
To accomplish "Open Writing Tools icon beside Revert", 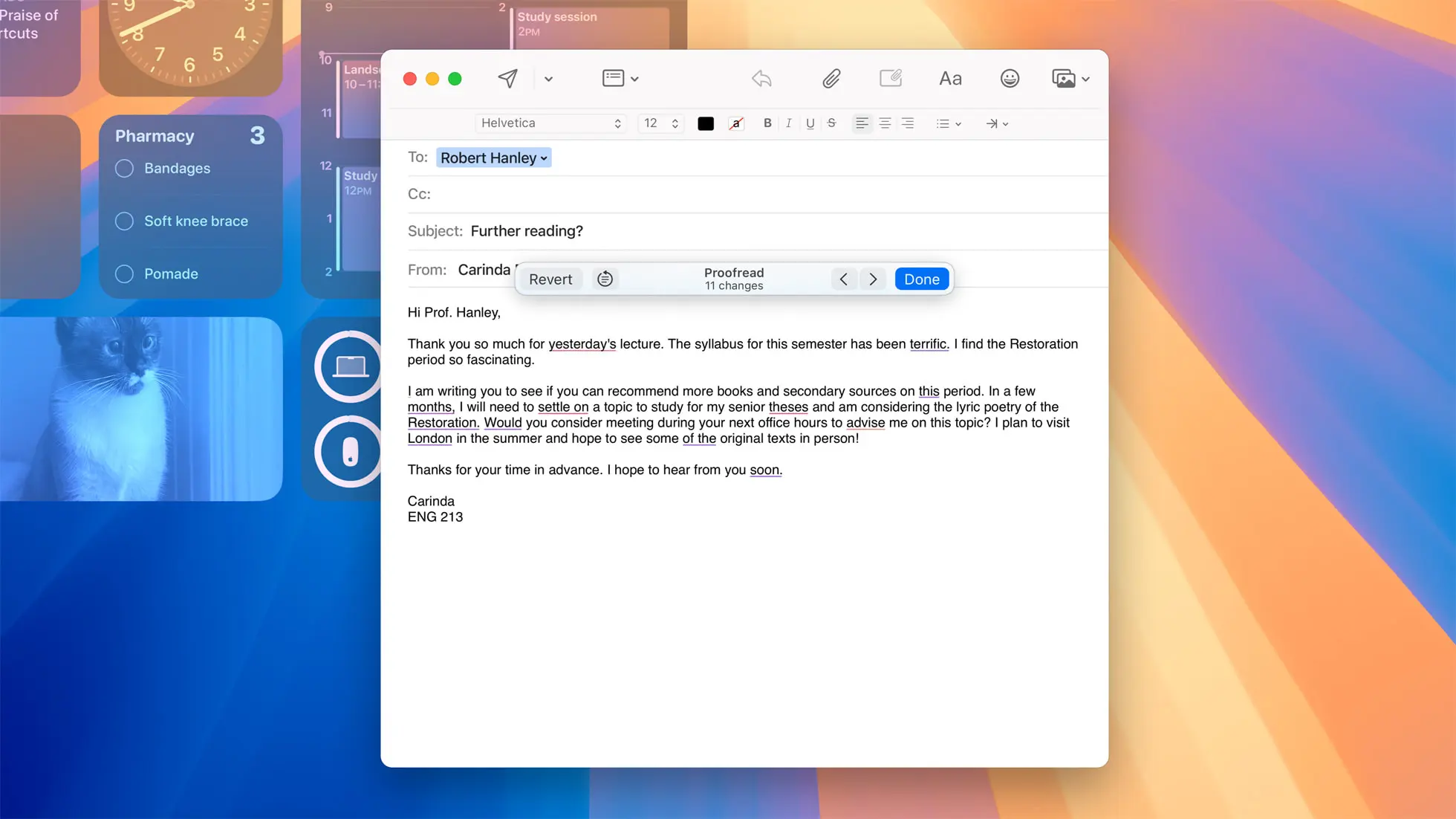I will pyautogui.click(x=605, y=279).
